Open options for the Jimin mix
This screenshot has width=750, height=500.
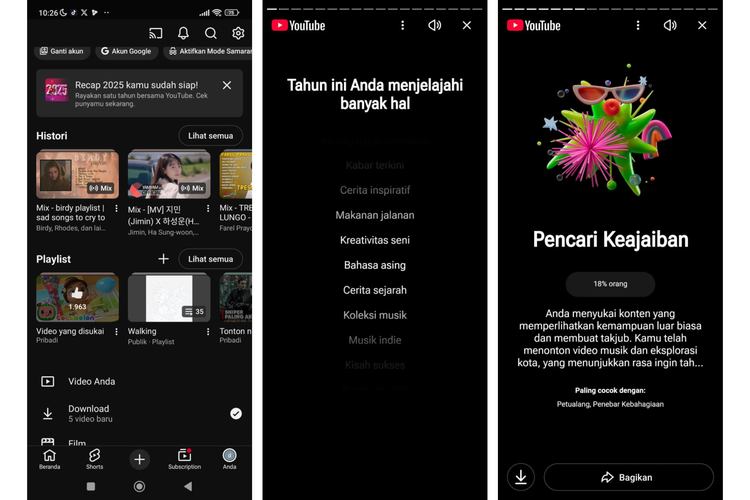(x=208, y=208)
